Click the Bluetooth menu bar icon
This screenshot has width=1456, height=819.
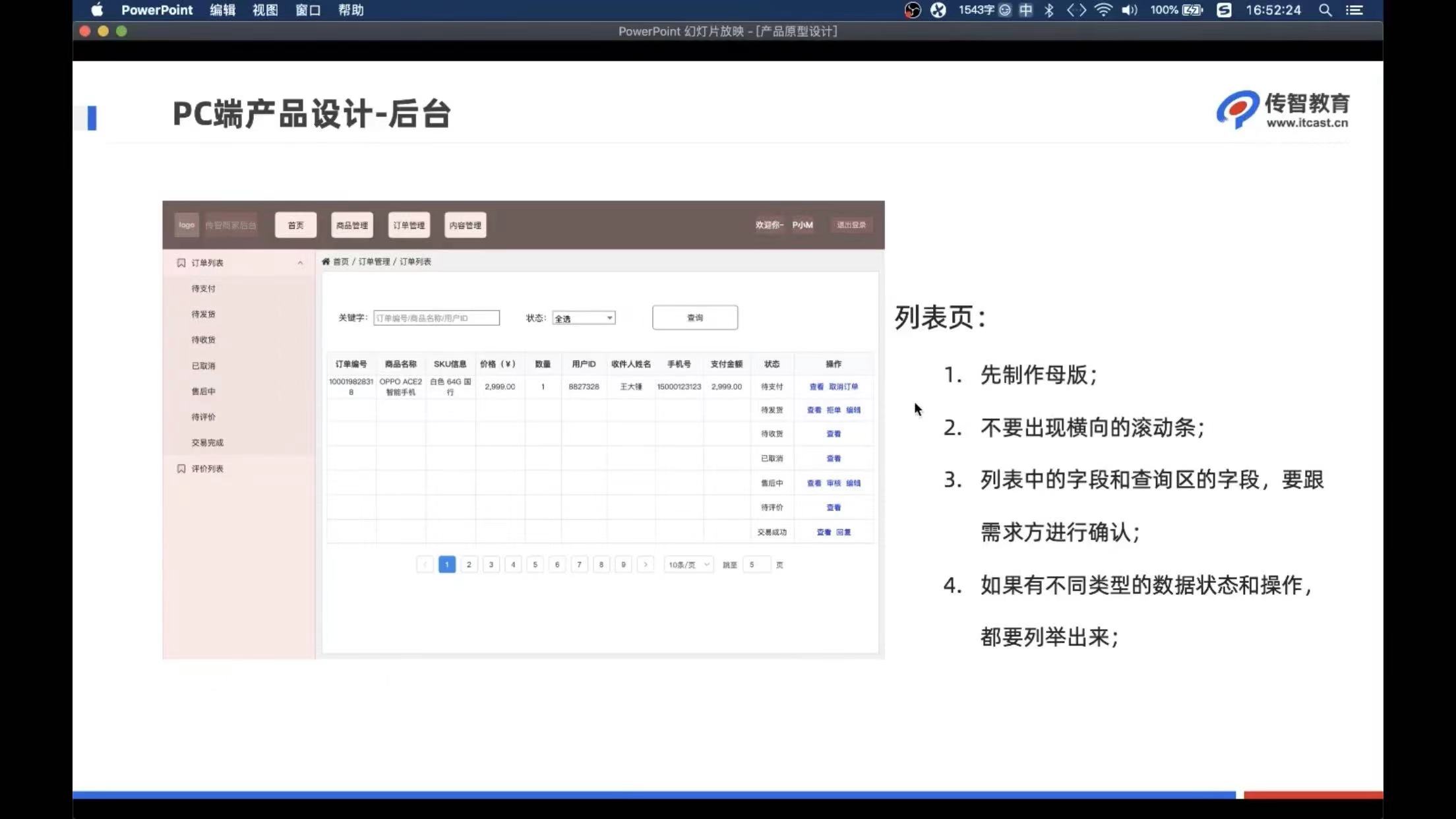(1049, 10)
